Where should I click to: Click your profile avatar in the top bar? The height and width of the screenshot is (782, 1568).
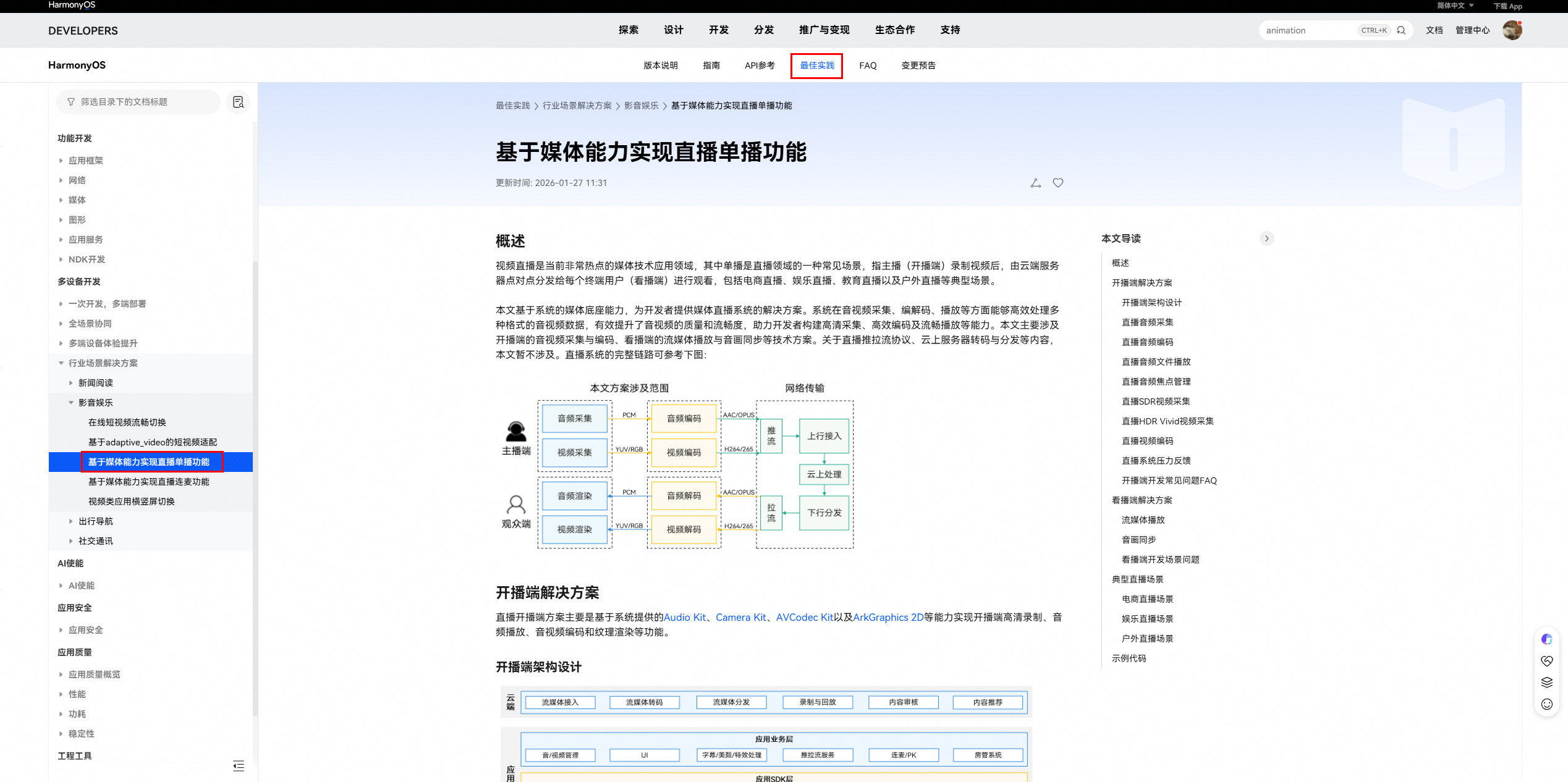1512,30
